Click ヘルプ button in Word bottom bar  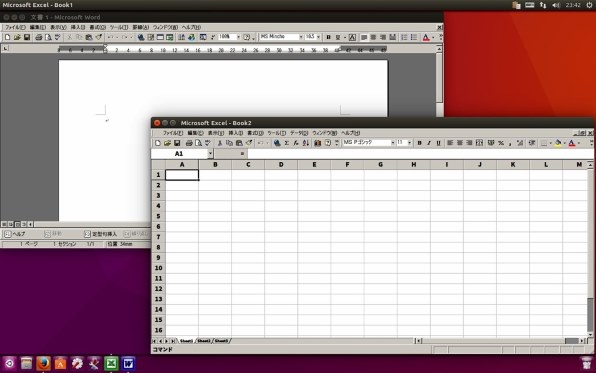coord(15,234)
